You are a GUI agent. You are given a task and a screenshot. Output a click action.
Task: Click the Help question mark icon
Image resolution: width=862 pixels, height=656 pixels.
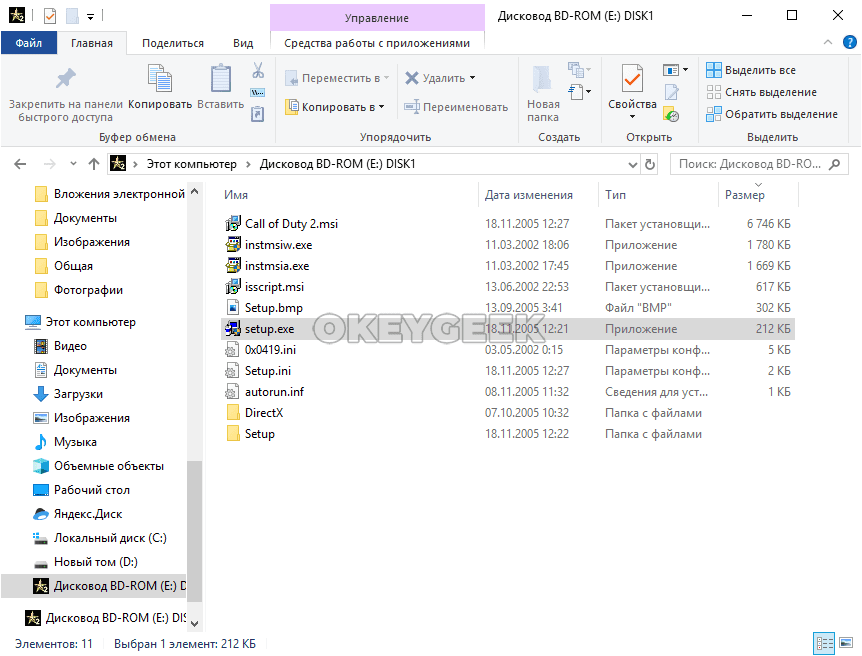point(849,42)
